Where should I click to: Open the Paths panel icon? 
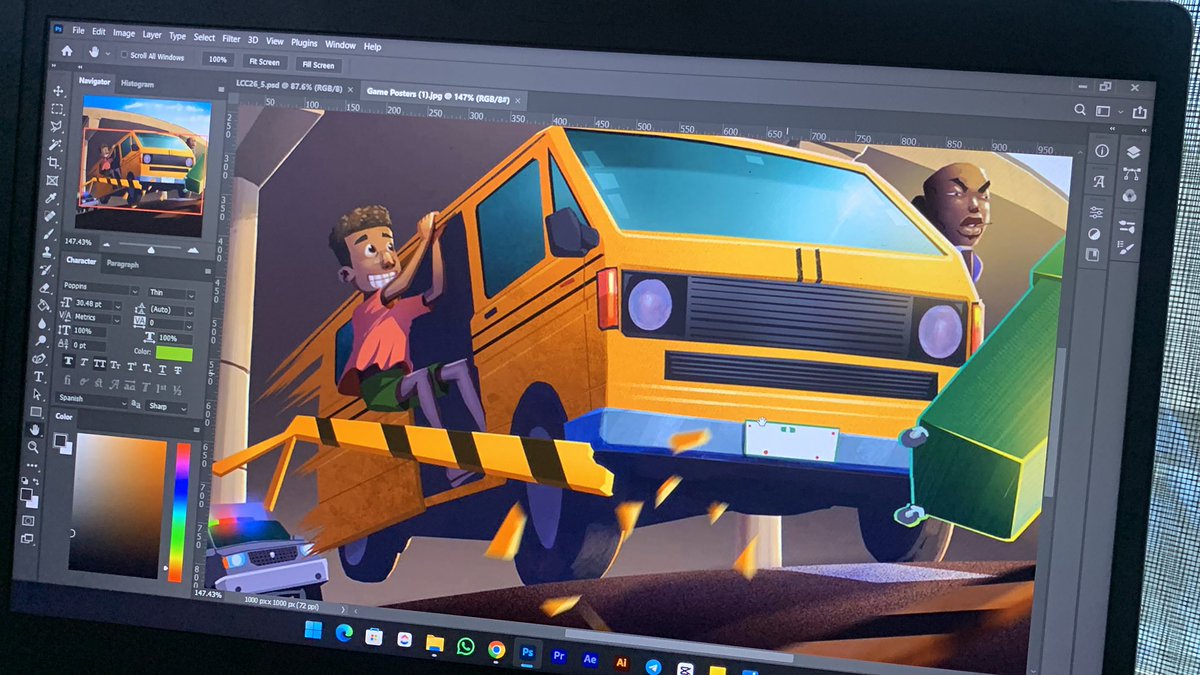[1131, 174]
